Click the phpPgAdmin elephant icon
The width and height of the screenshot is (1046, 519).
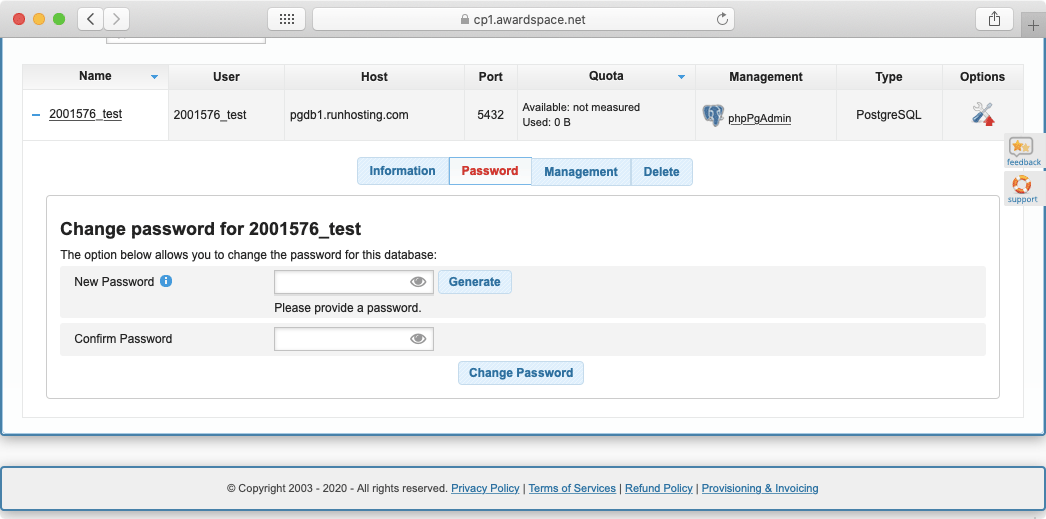(713, 116)
